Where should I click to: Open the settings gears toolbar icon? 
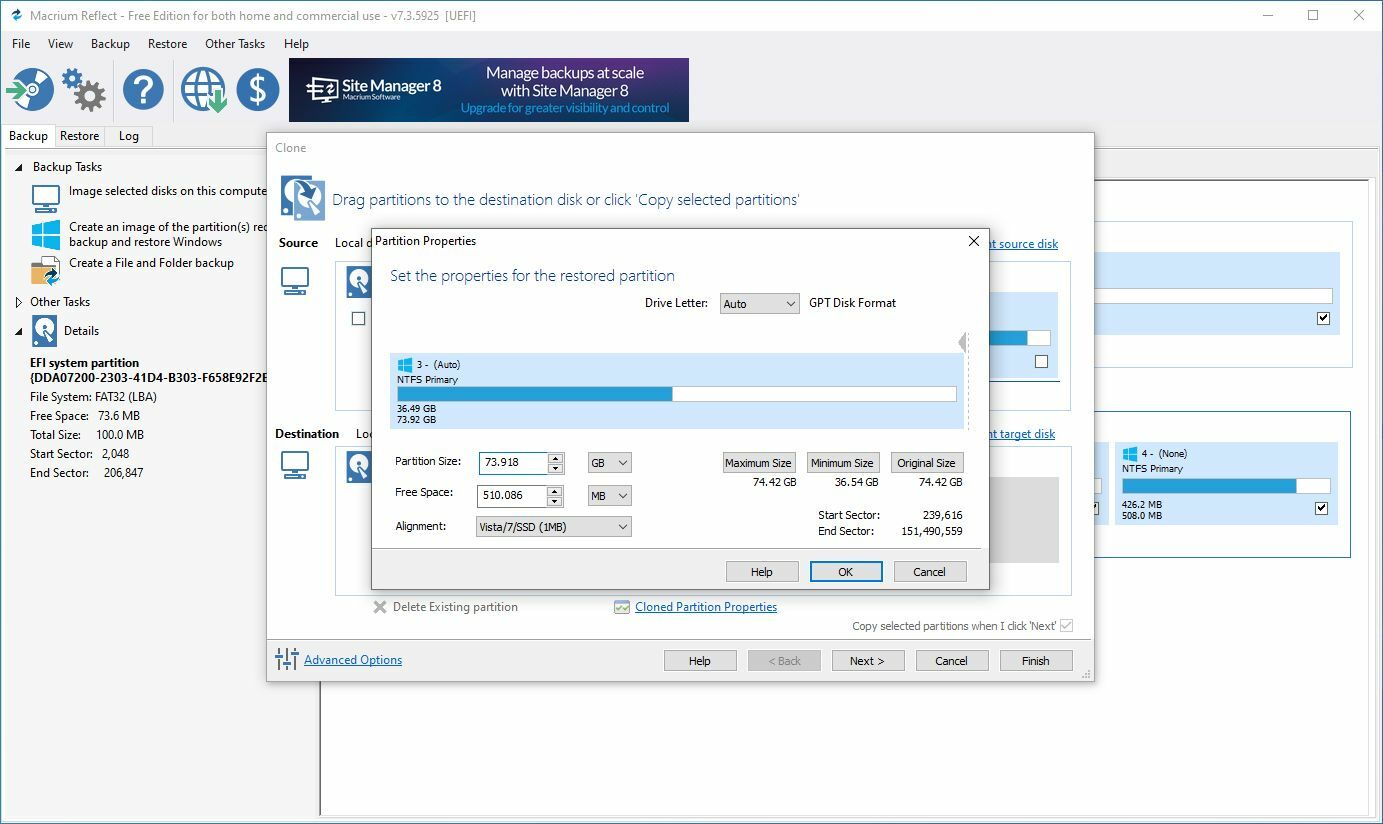coord(84,90)
